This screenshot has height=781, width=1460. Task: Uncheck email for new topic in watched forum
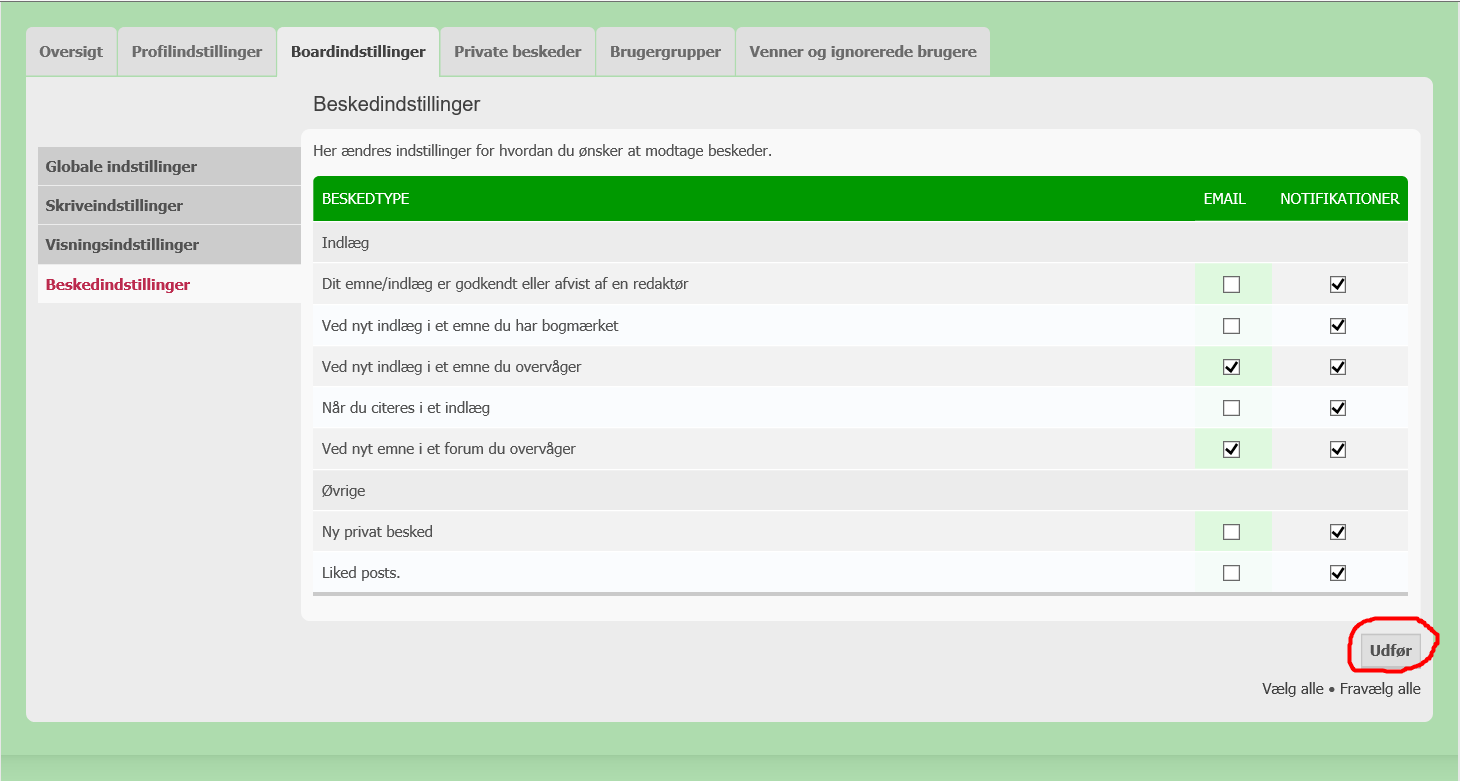pyautogui.click(x=1231, y=449)
